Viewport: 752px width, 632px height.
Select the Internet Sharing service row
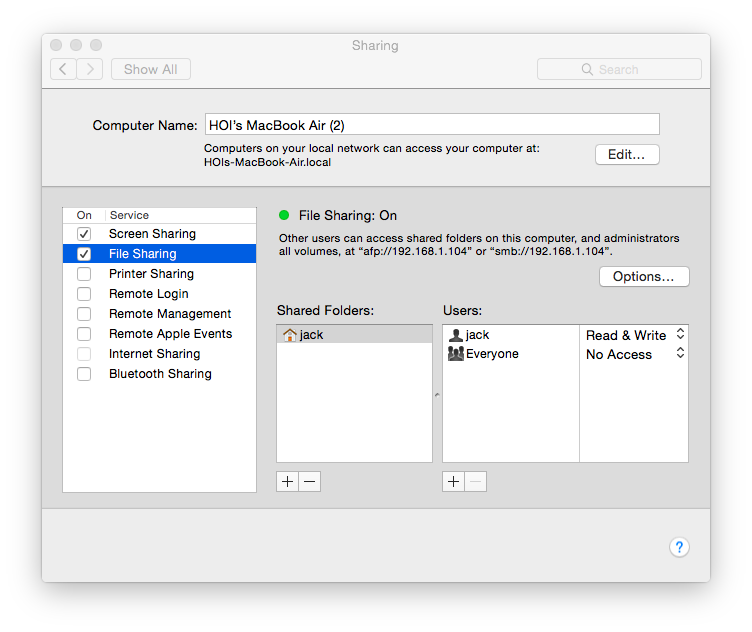[159, 354]
